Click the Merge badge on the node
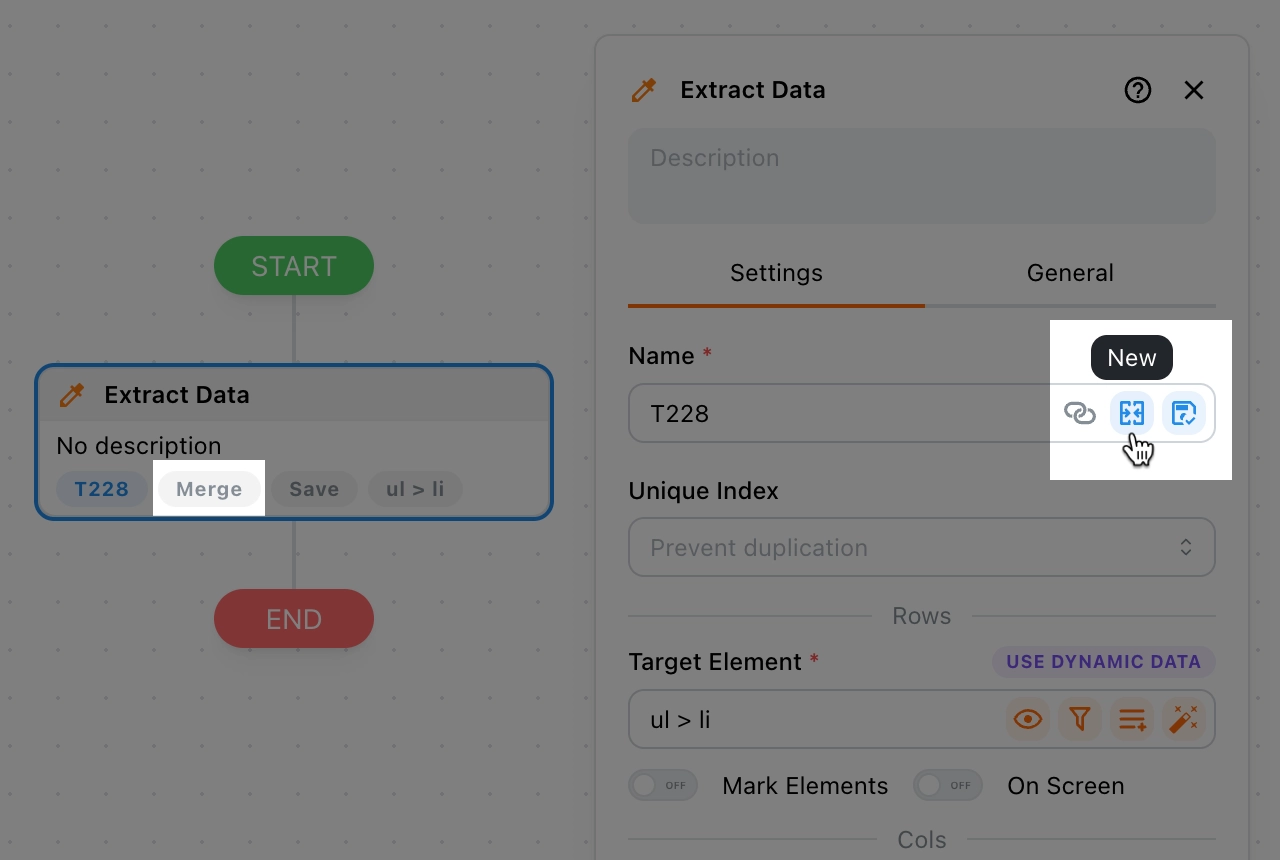 click(209, 489)
